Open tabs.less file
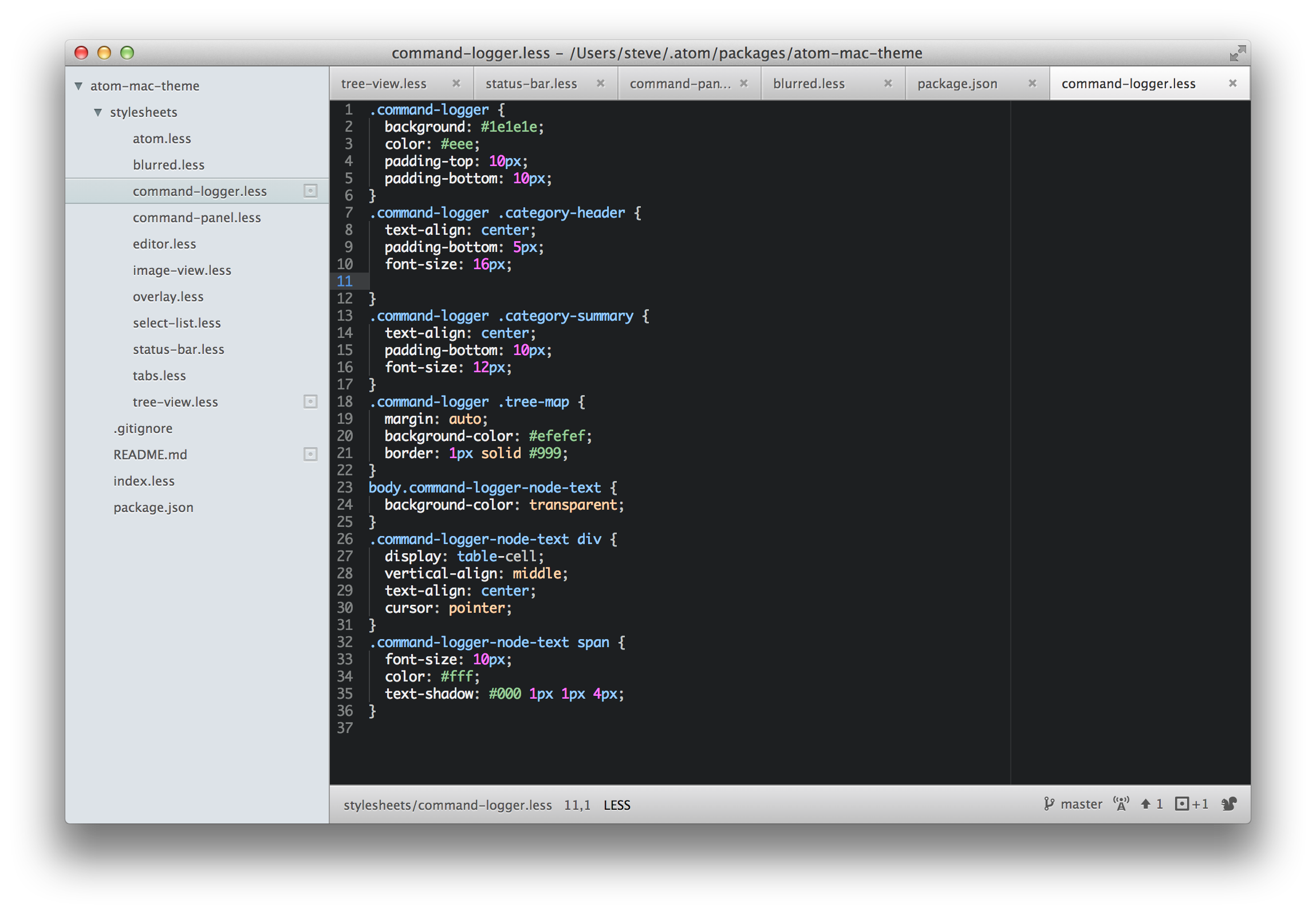Image resolution: width=1316 pixels, height=914 pixels. [x=159, y=376]
